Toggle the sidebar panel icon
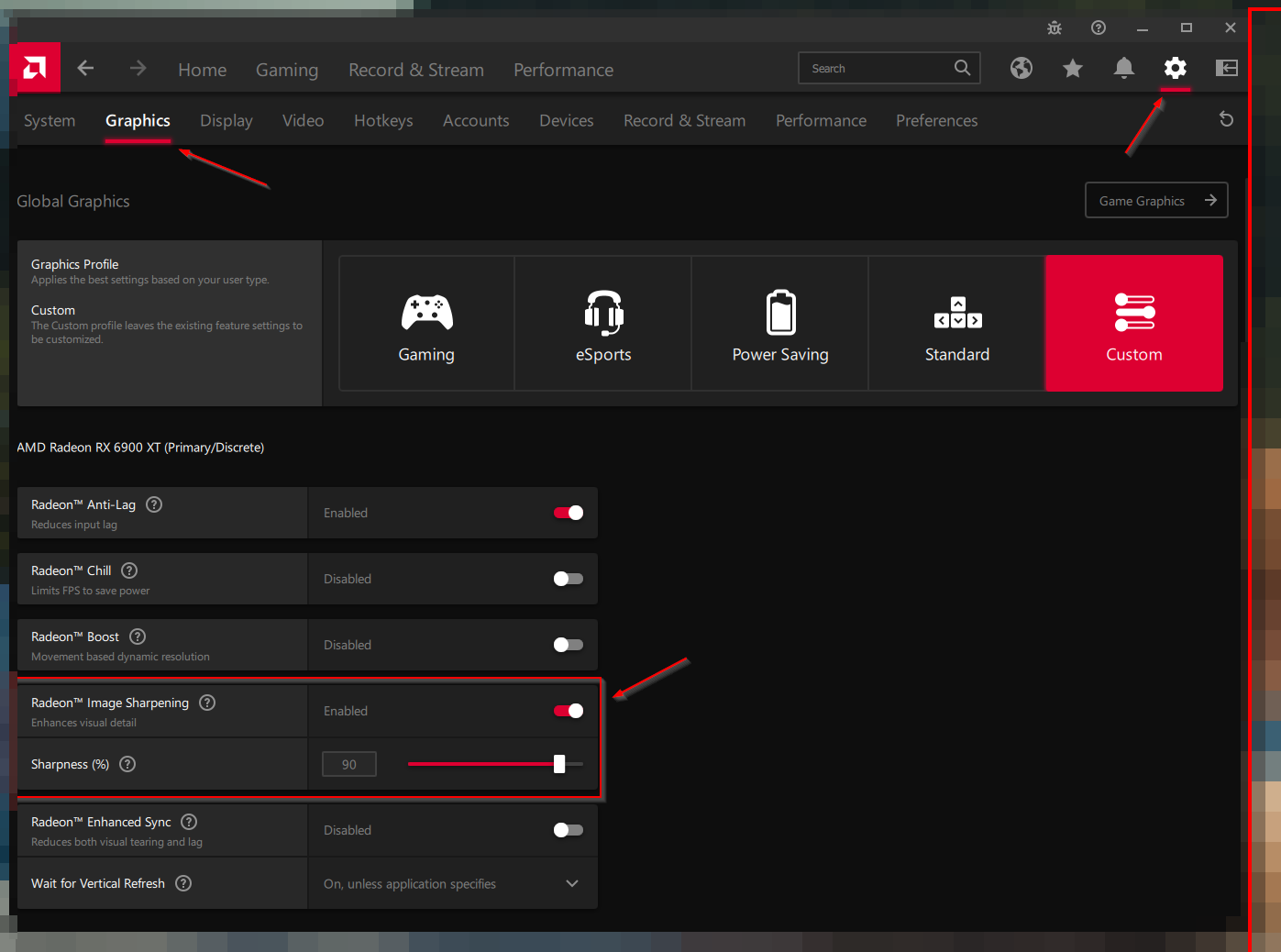The height and width of the screenshot is (952, 1281). (x=1227, y=68)
